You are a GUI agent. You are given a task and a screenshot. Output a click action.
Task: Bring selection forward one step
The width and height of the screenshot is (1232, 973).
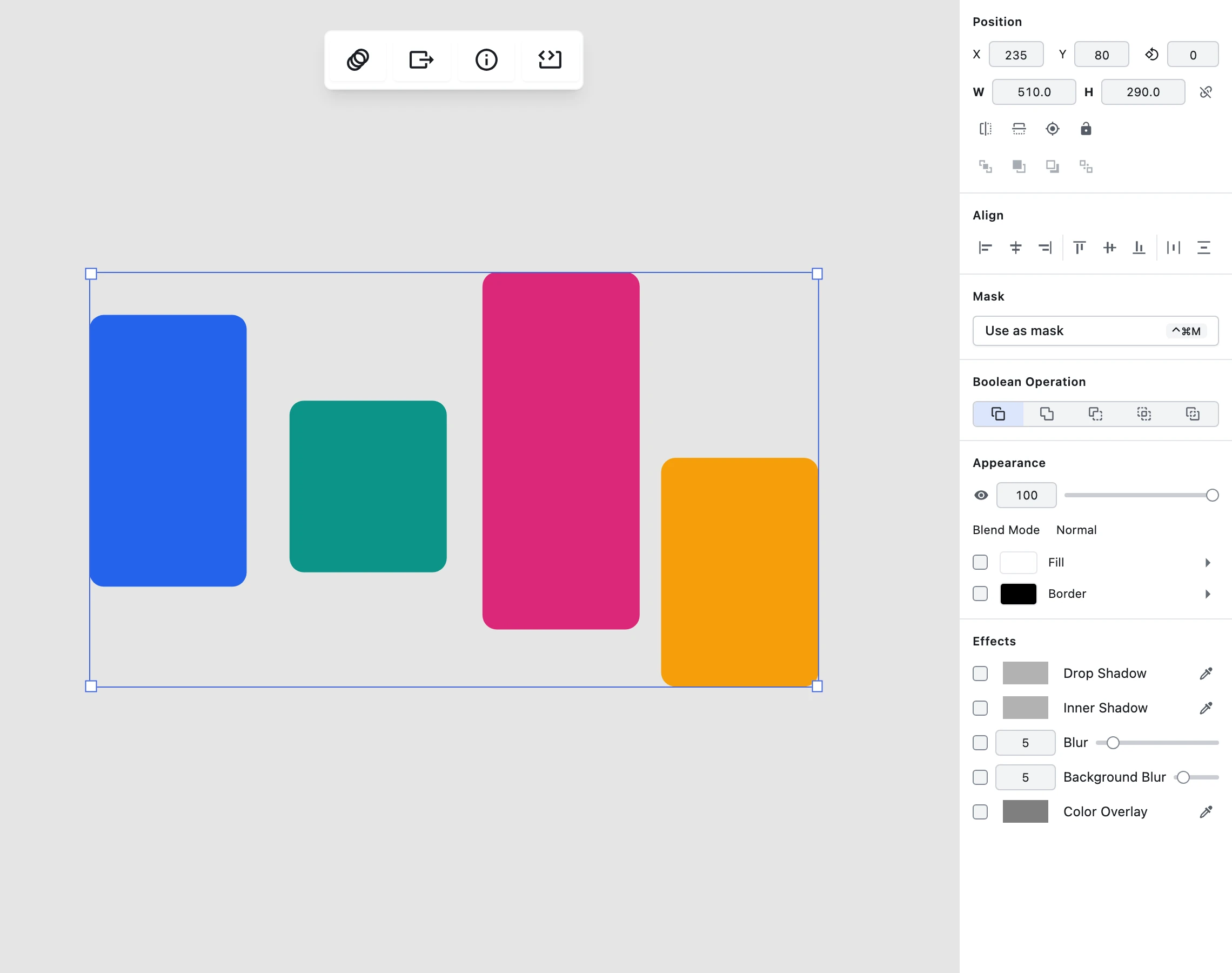tap(1019, 166)
